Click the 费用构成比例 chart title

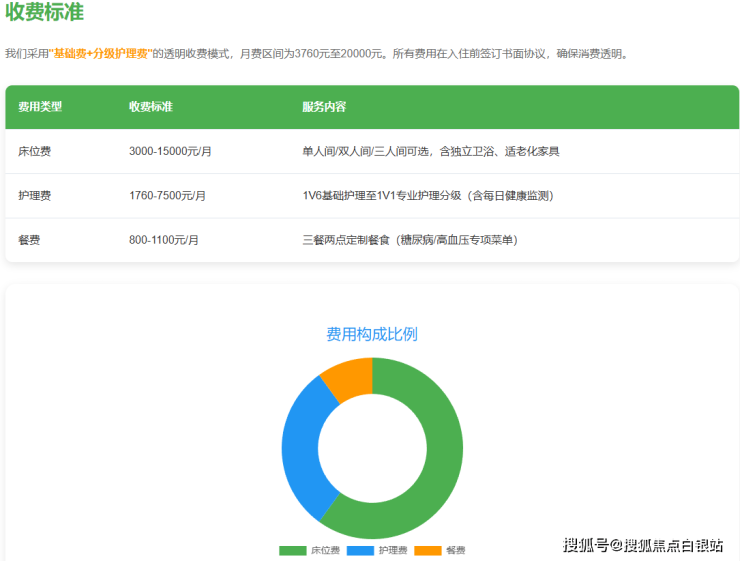point(372,334)
